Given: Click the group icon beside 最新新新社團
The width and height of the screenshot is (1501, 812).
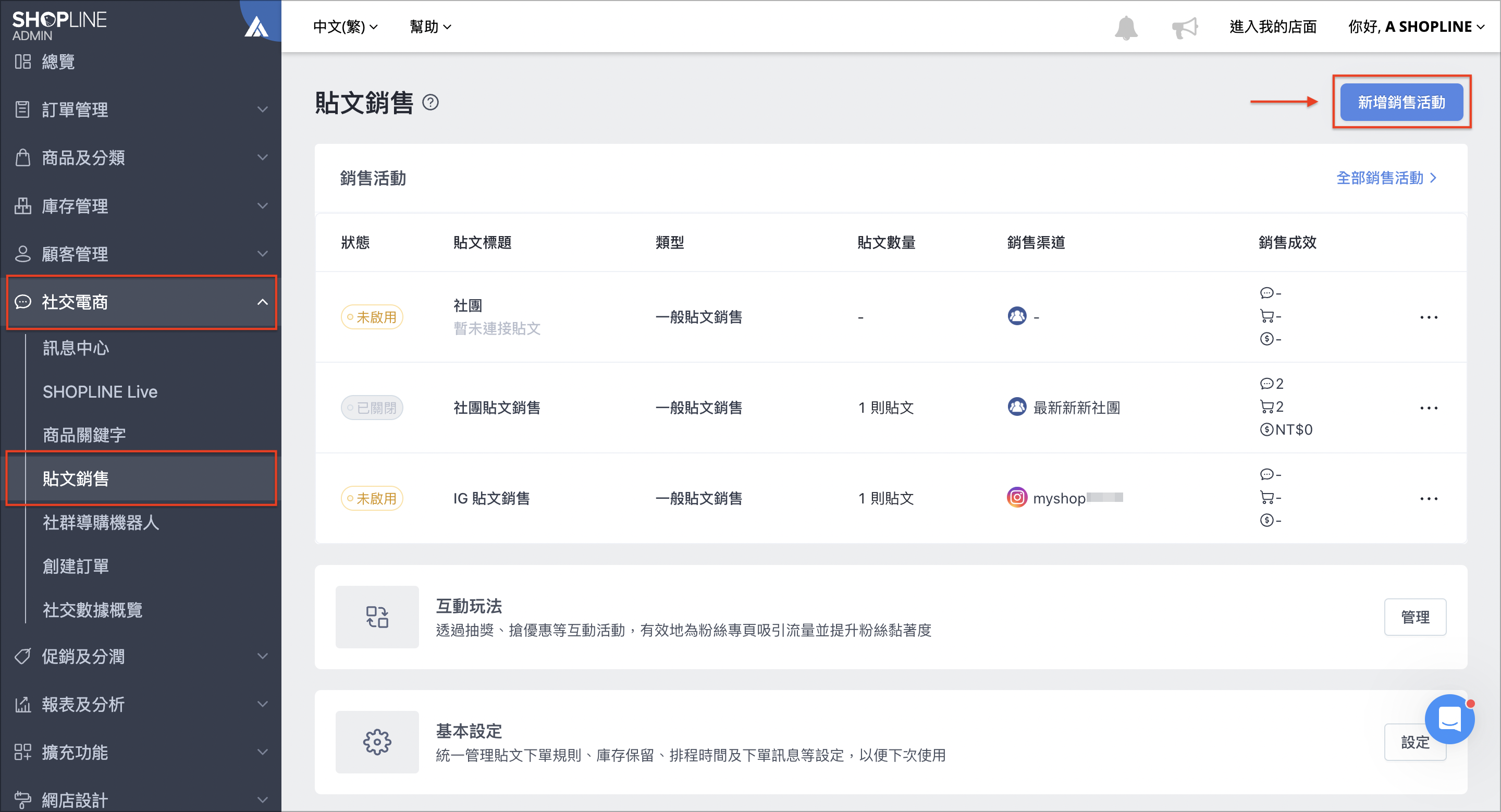Looking at the screenshot, I should pyautogui.click(x=1017, y=407).
